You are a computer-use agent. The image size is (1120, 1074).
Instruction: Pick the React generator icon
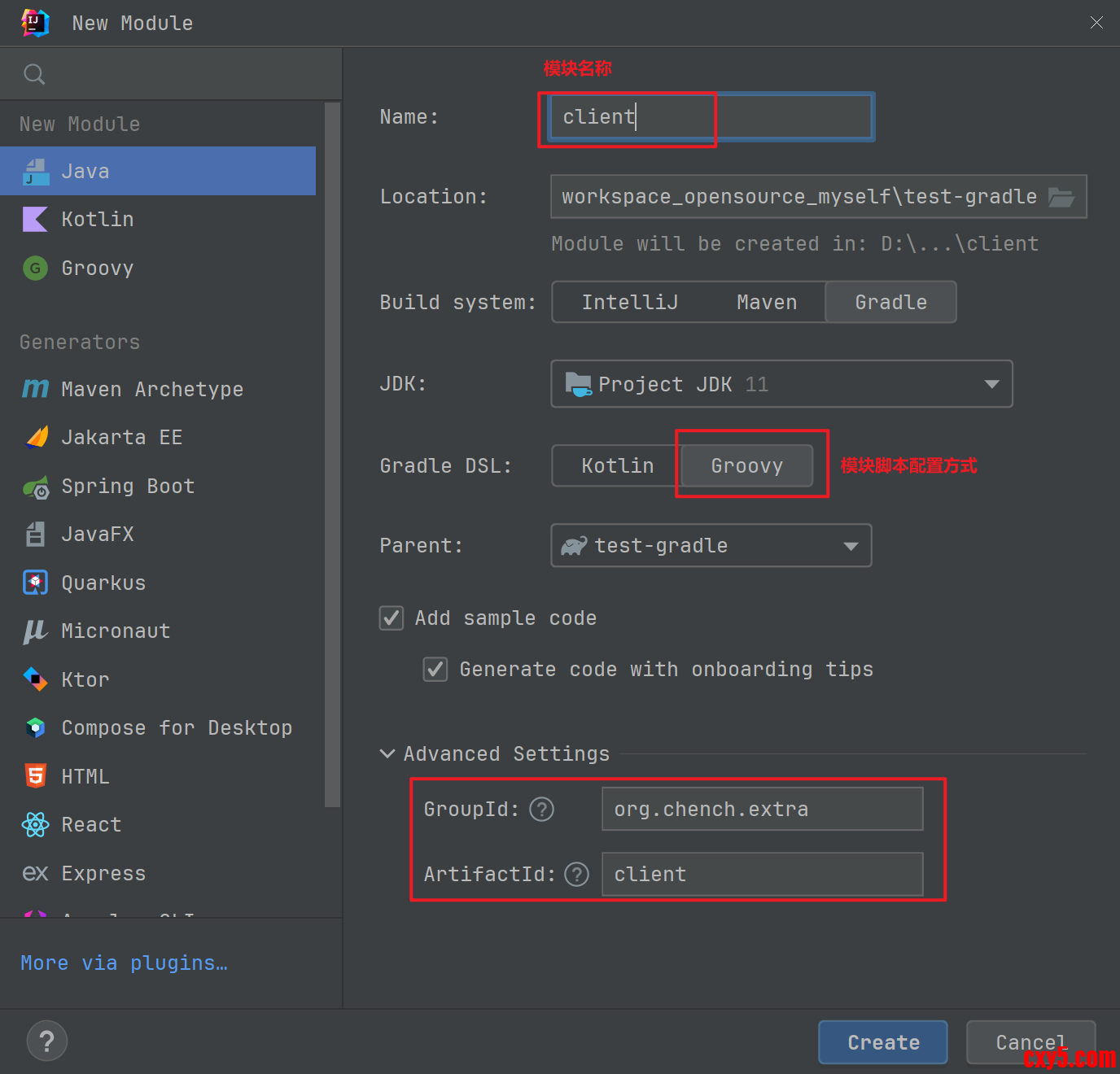click(35, 825)
